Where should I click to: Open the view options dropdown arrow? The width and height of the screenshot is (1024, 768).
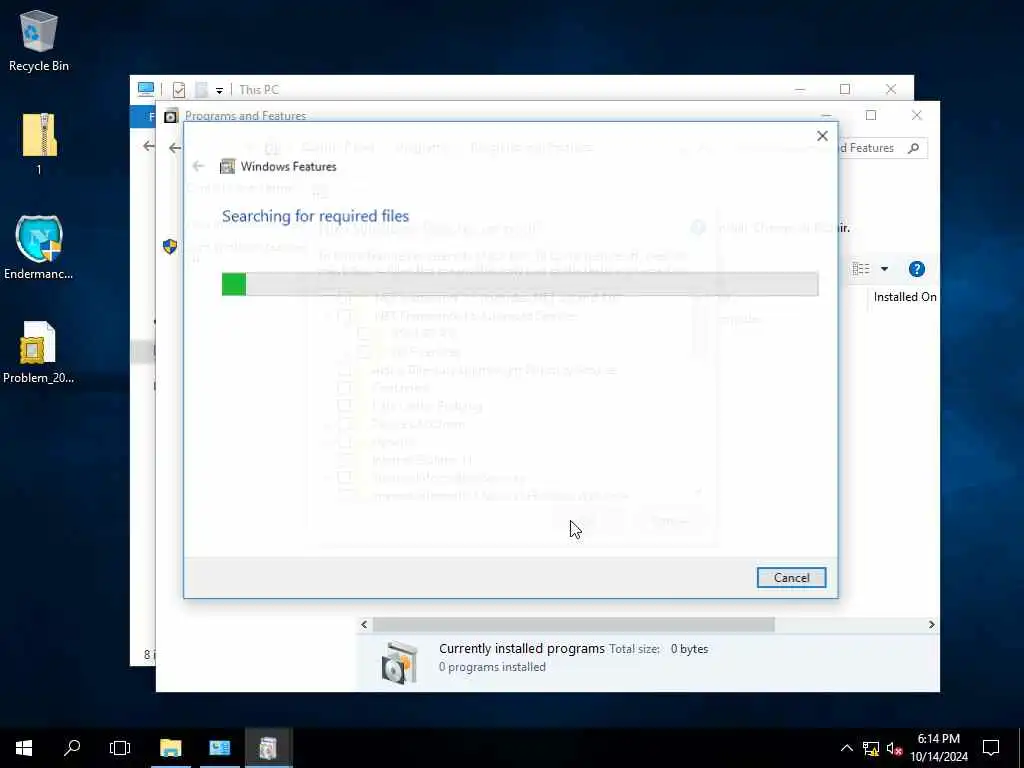884,269
